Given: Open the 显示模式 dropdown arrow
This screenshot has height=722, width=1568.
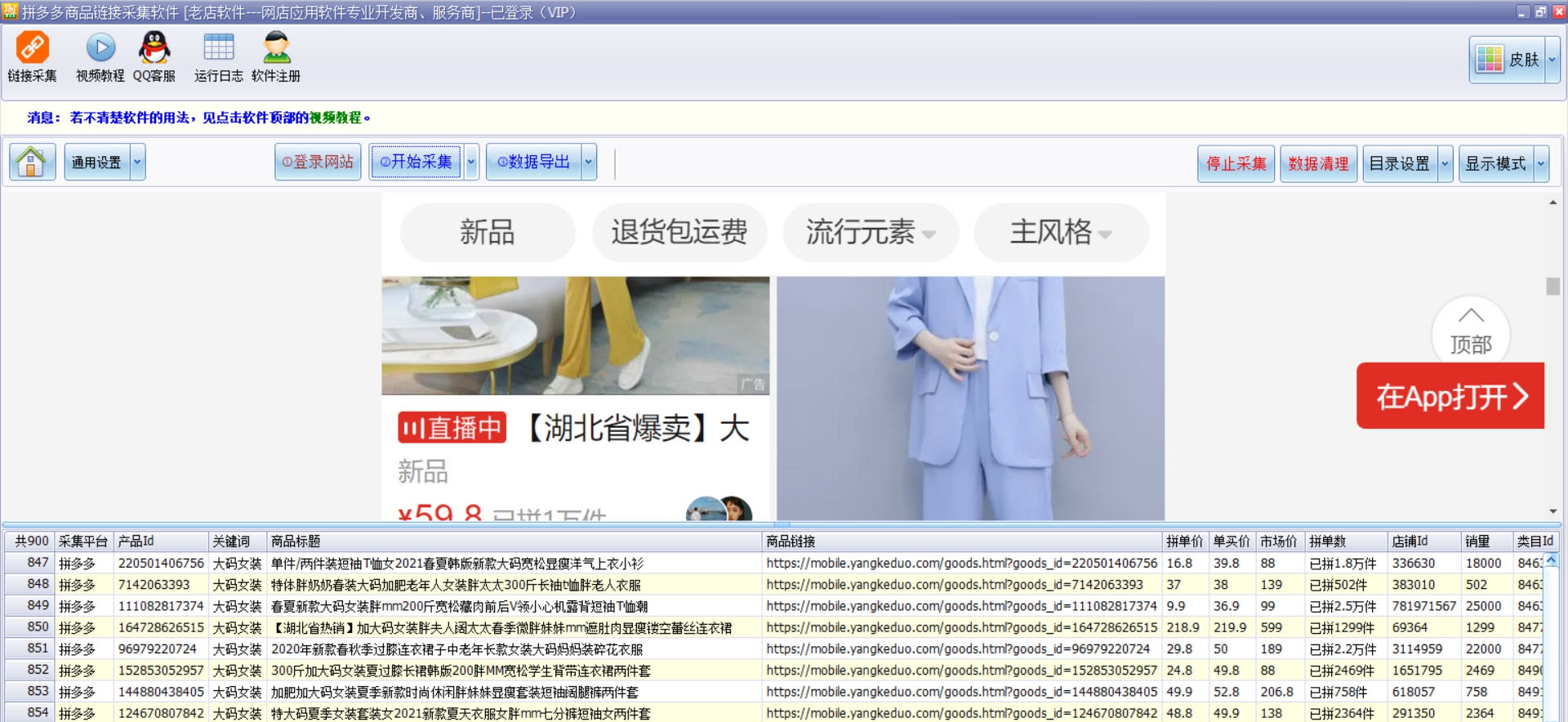Looking at the screenshot, I should 1541,163.
